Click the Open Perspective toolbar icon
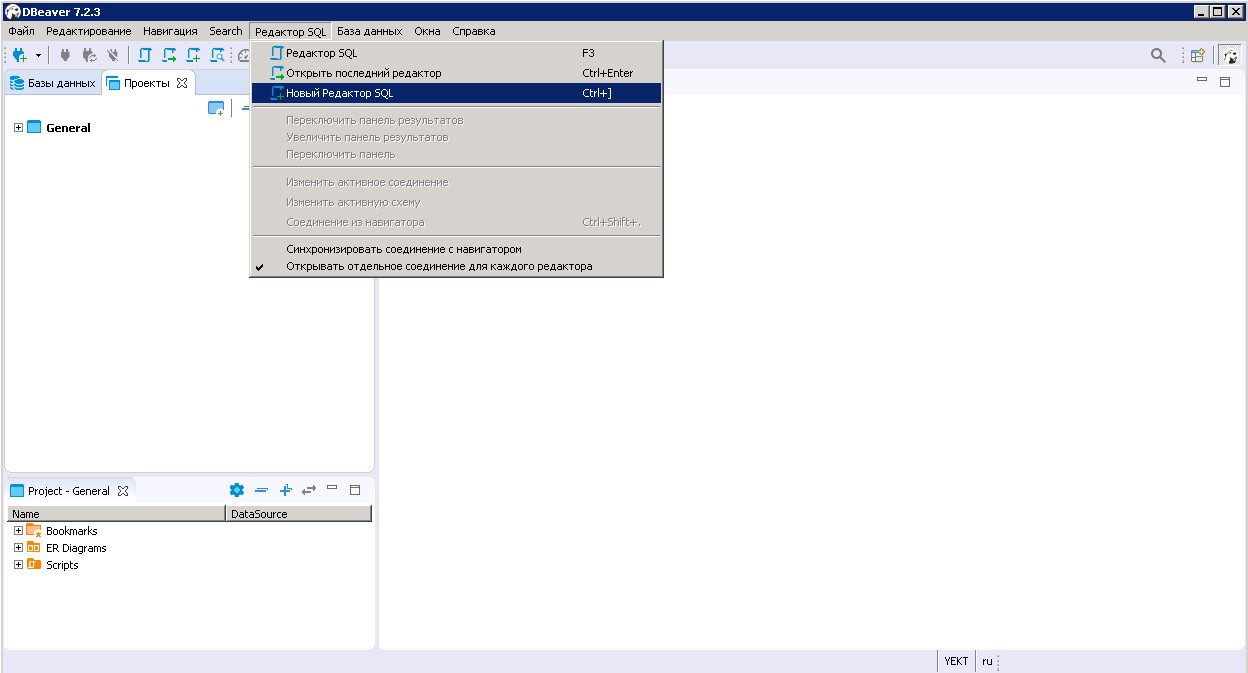 click(x=1197, y=56)
